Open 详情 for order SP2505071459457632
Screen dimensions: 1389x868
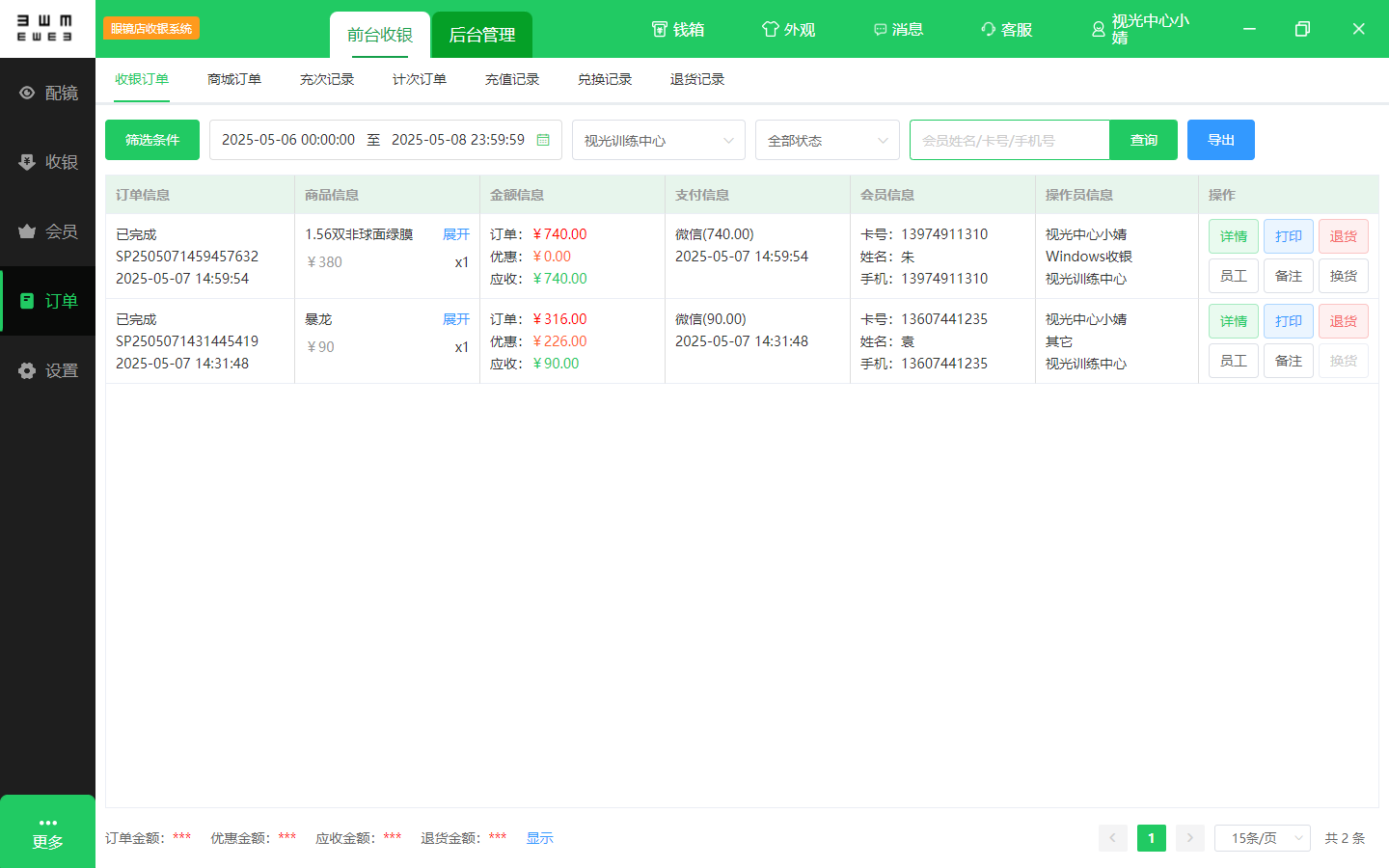tap(1234, 236)
